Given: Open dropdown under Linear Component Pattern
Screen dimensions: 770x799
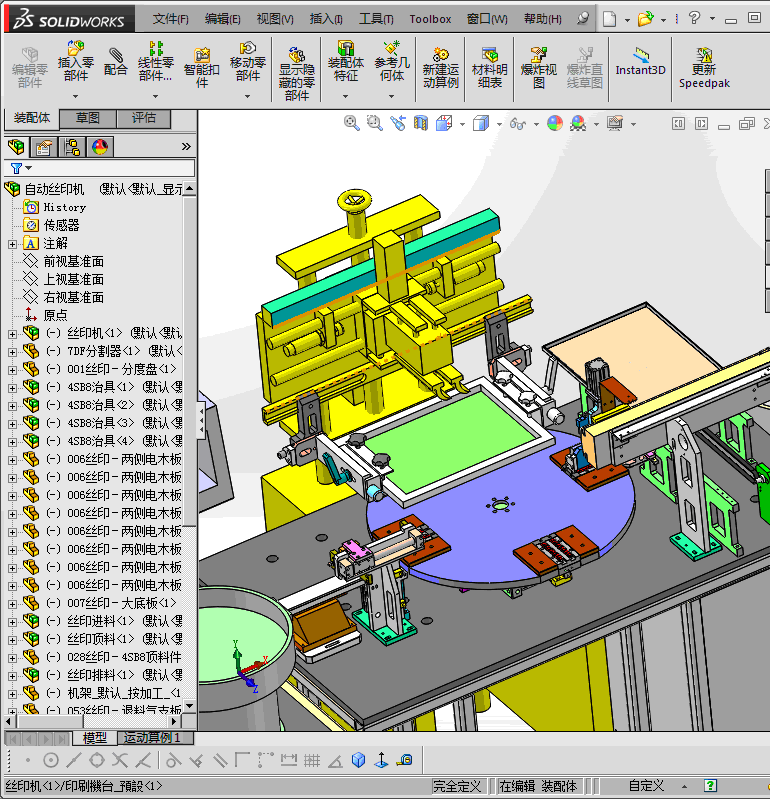Looking at the screenshot, I should pyautogui.click(x=155, y=96).
